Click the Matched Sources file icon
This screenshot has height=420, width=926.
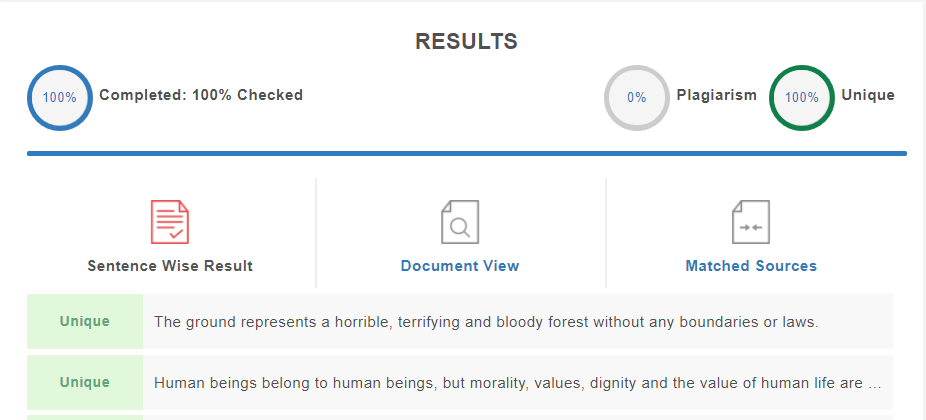[x=751, y=222]
